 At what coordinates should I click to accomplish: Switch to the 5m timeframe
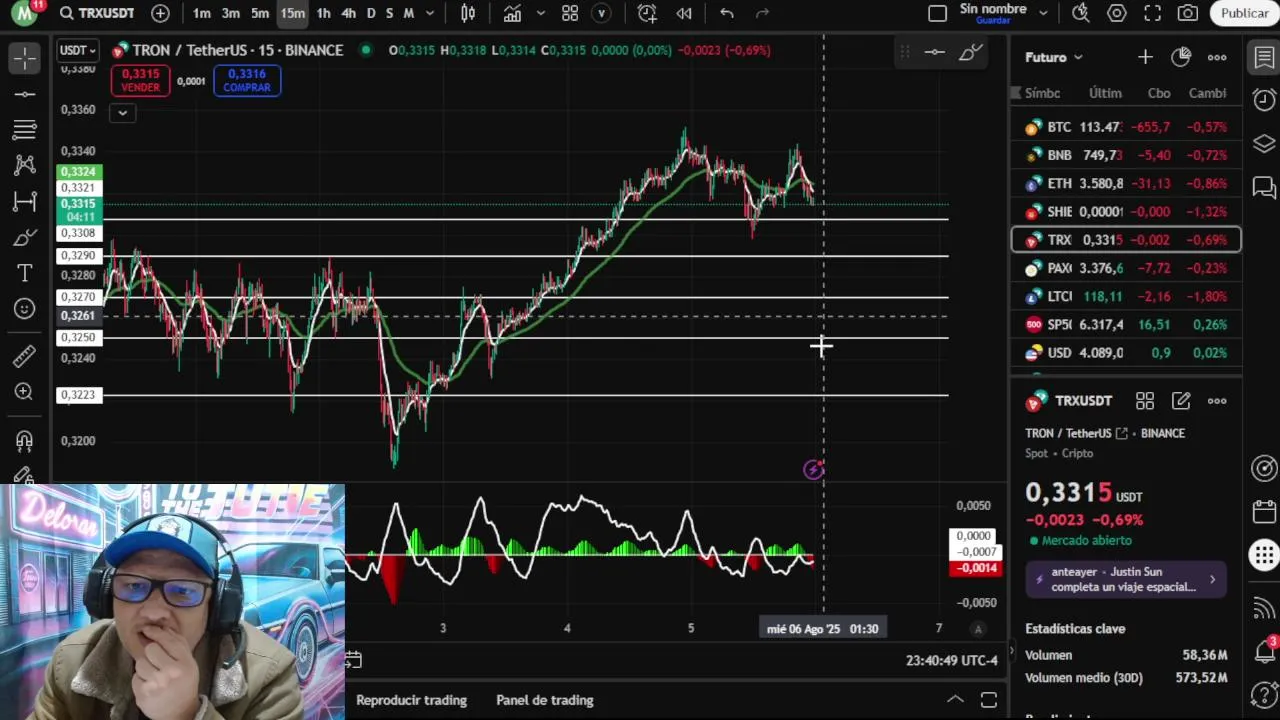point(260,13)
